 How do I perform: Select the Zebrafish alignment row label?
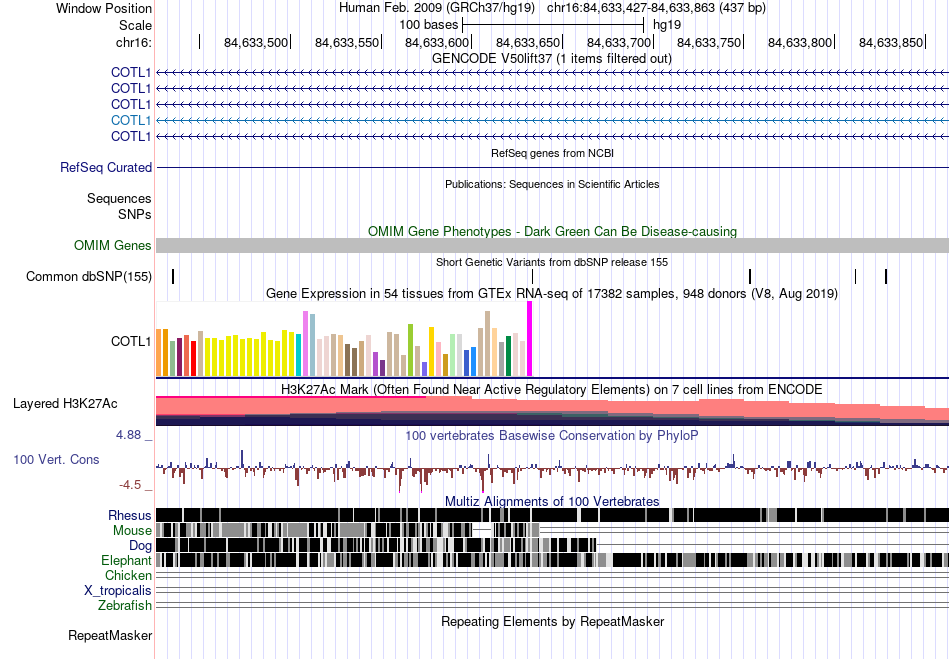click(125, 605)
